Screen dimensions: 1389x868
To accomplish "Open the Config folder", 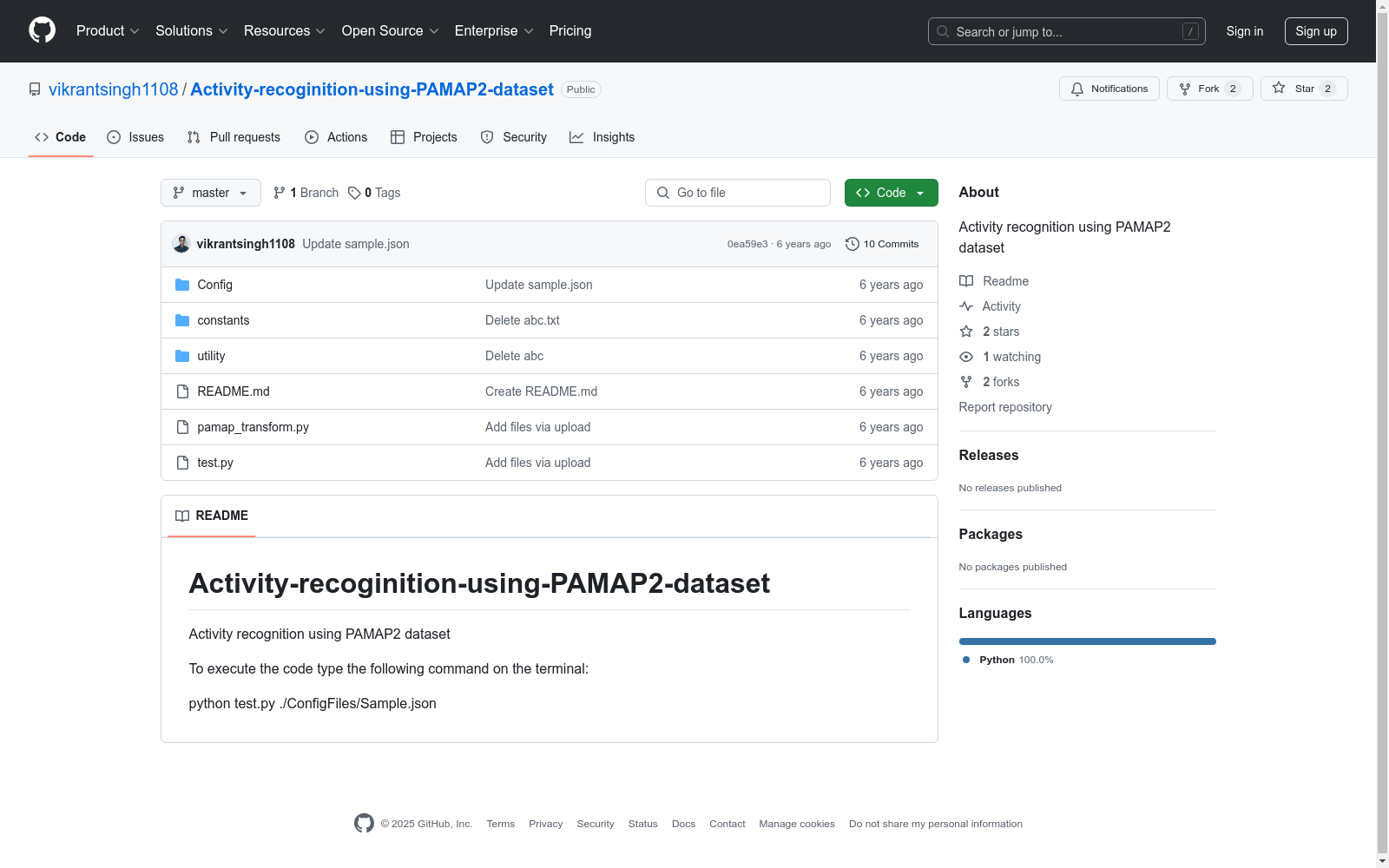I will [x=214, y=285].
